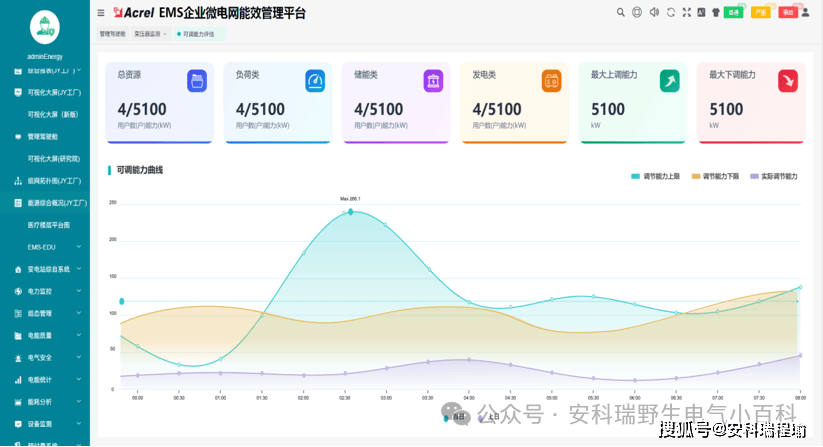Click the Max 266.1 peak point on chart
The width and height of the screenshot is (823, 447).
tap(351, 212)
